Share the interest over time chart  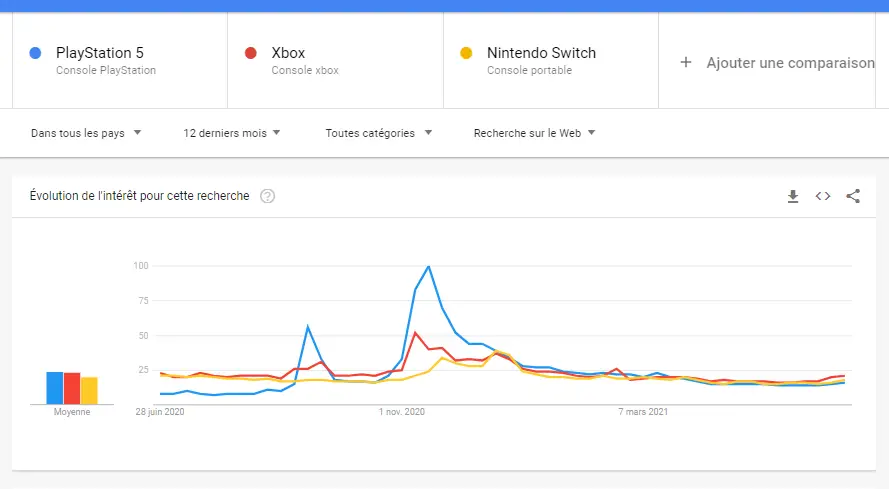[x=853, y=196]
